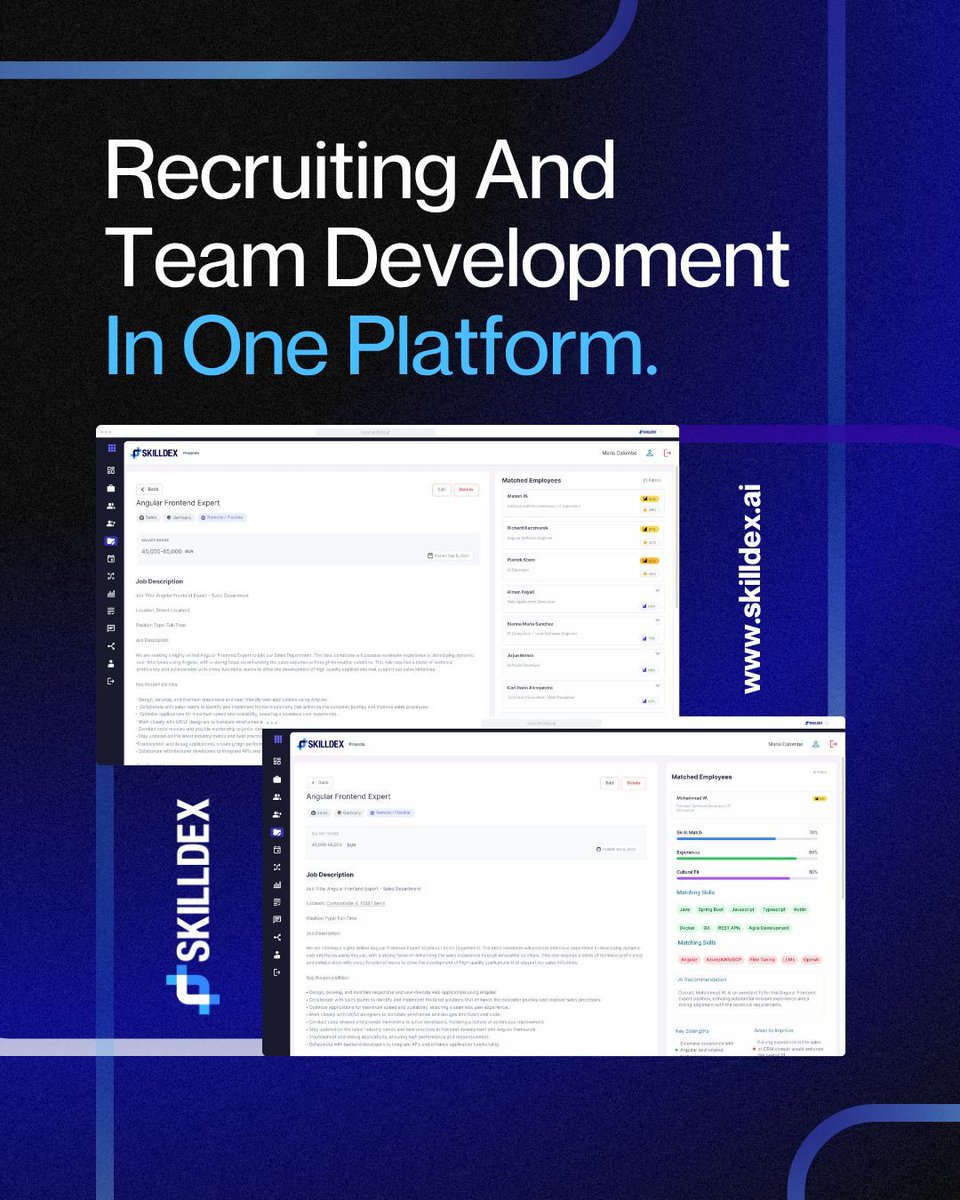This screenshot has width=960, height=1200.
Task: Click the Agile Development skill chip
Action: coord(768,928)
